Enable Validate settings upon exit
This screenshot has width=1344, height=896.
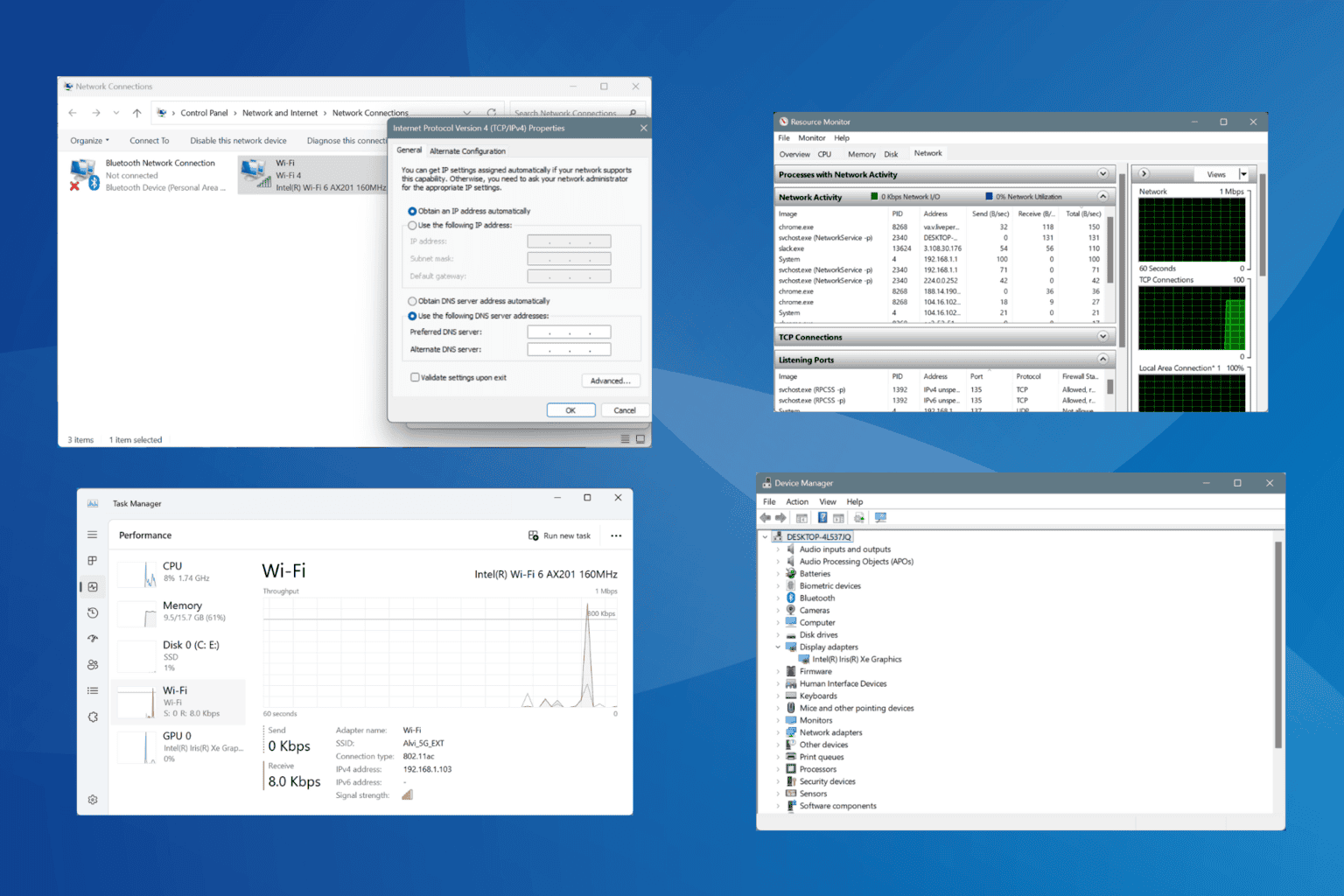pyautogui.click(x=415, y=377)
